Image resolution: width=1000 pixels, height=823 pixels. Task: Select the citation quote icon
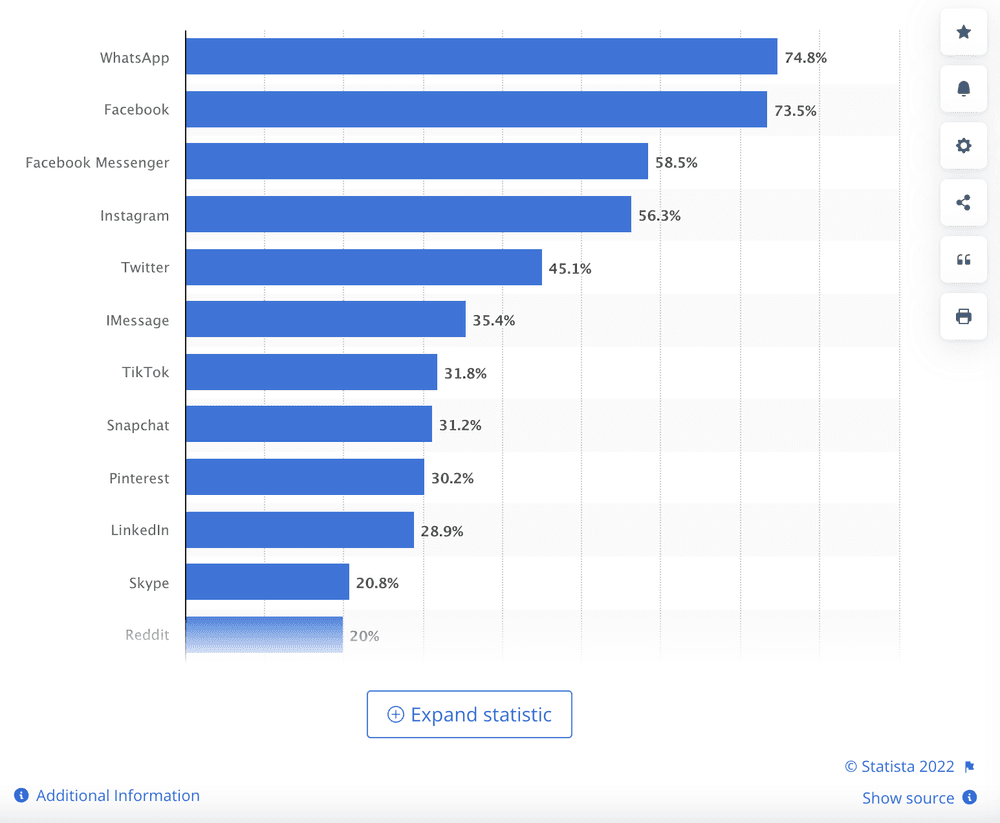click(963, 259)
